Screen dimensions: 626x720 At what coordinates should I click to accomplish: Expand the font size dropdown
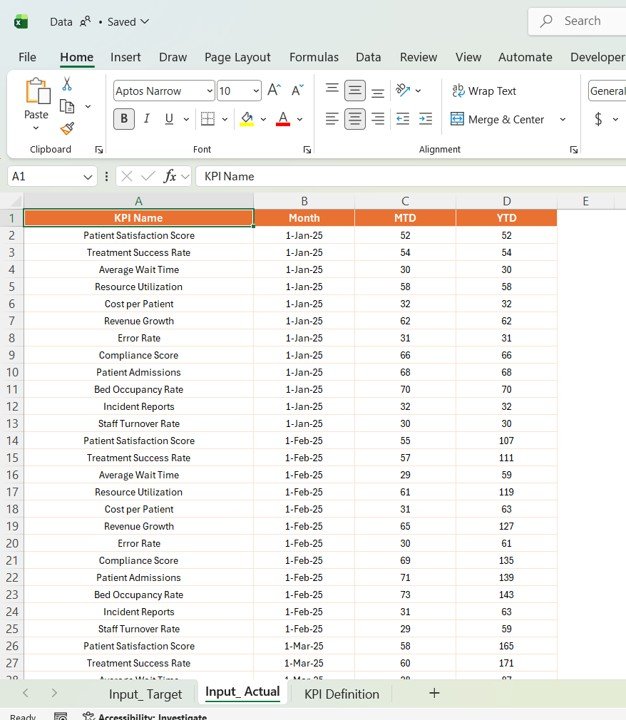pos(255,91)
